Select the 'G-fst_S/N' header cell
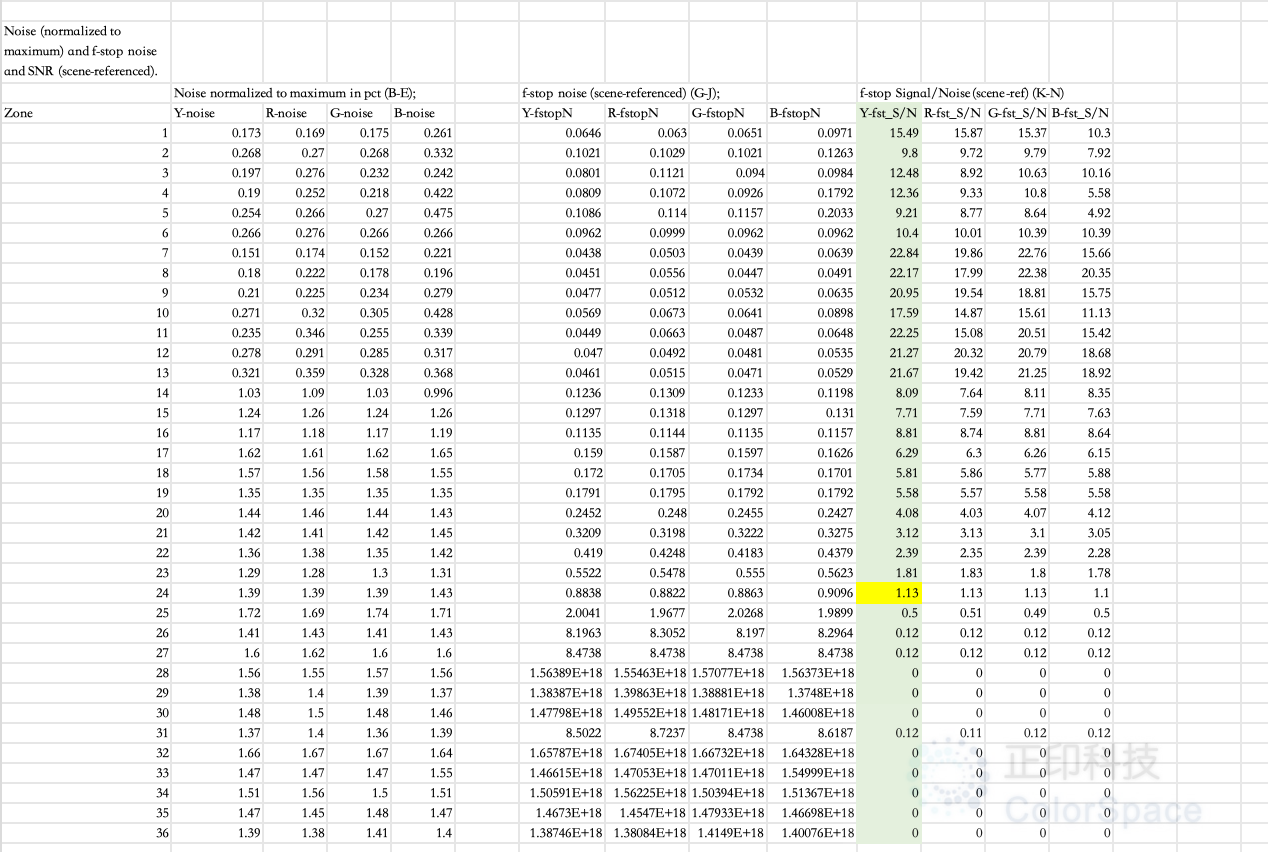The height and width of the screenshot is (852, 1268). 1017,113
